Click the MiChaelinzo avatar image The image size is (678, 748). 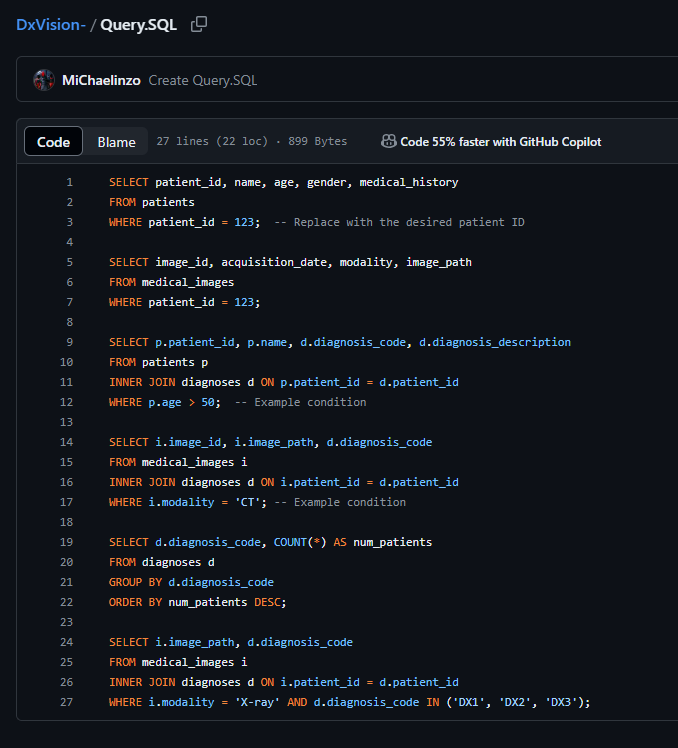point(44,80)
